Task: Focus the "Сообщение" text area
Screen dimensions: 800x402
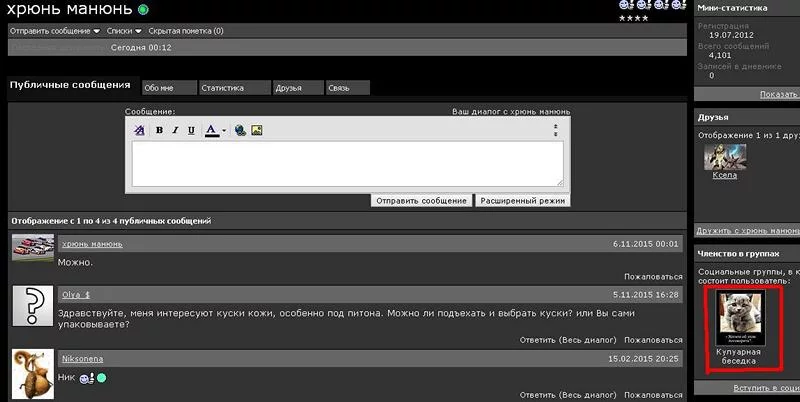Action: click(348, 164)
